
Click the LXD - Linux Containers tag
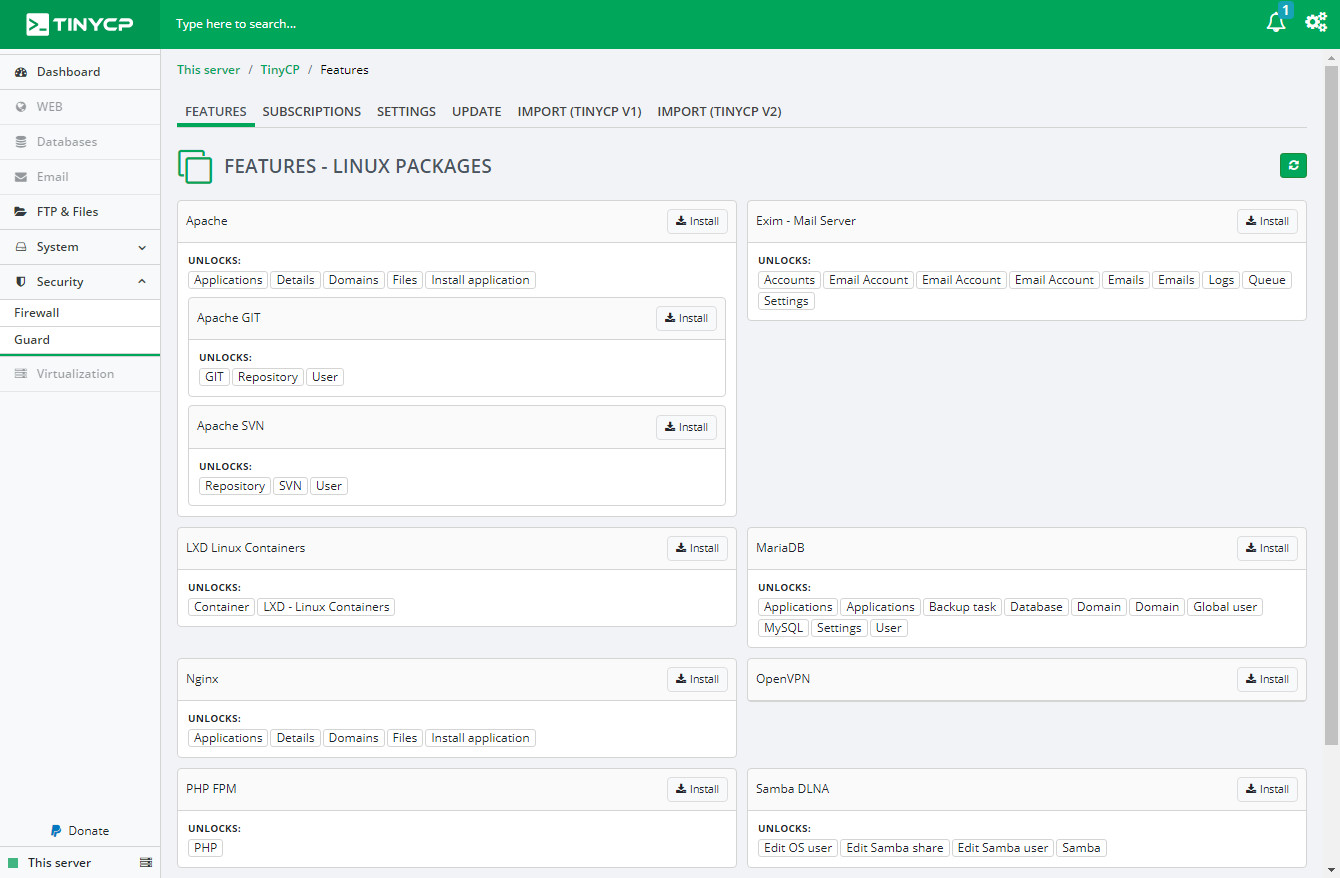[x=326, y=607]
